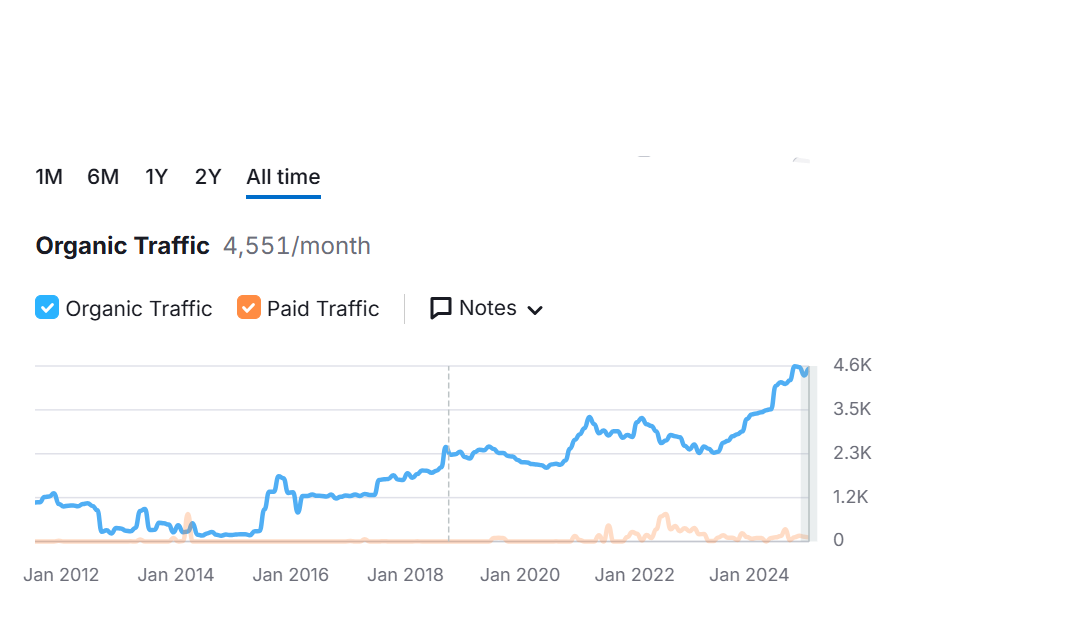Viewport: 1089px width, 626px height.
Task: Click the Notes speech bubble icon
Action: (441, 308)
